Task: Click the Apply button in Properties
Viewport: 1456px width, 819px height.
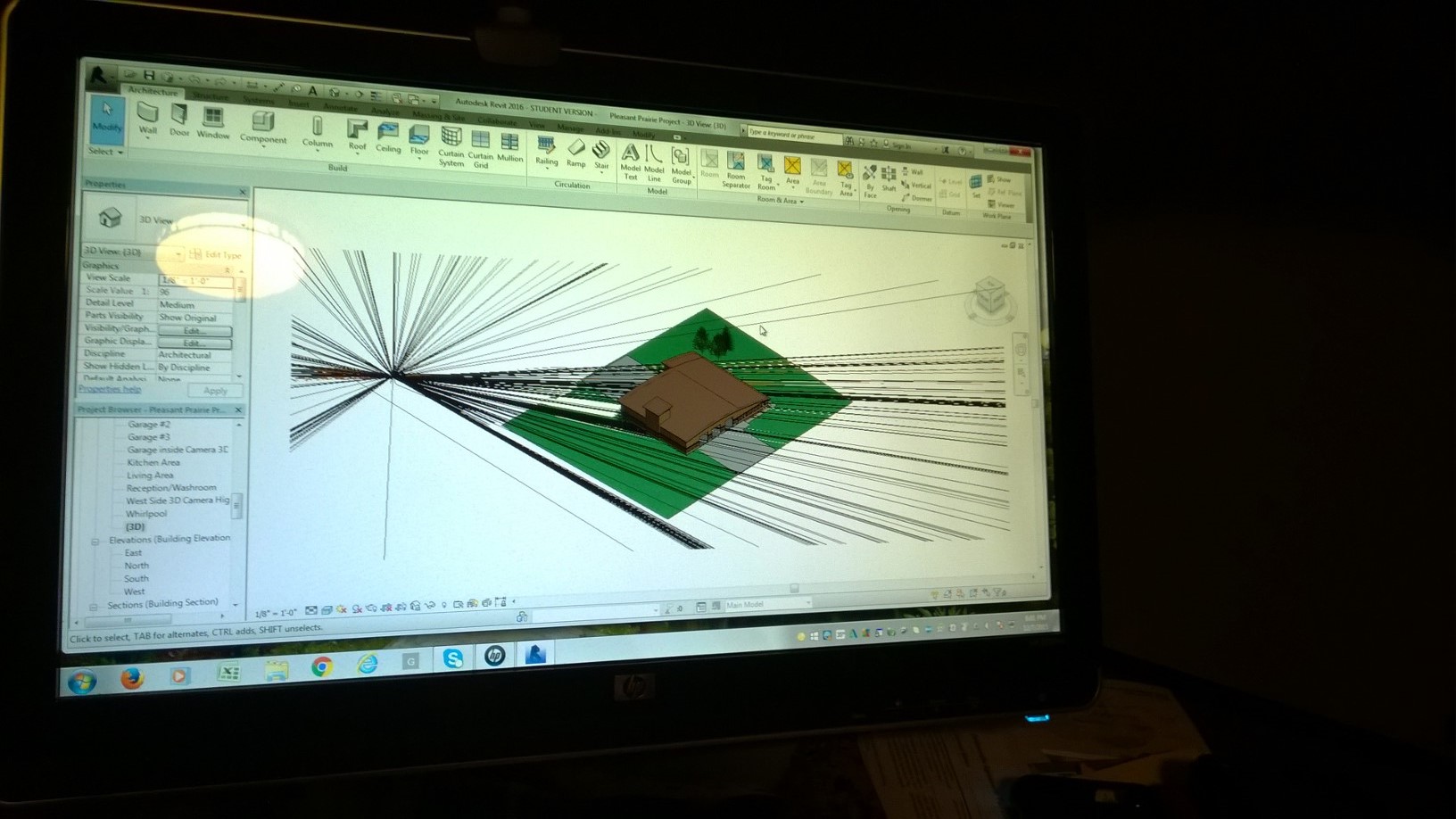Action: (215, 390)
